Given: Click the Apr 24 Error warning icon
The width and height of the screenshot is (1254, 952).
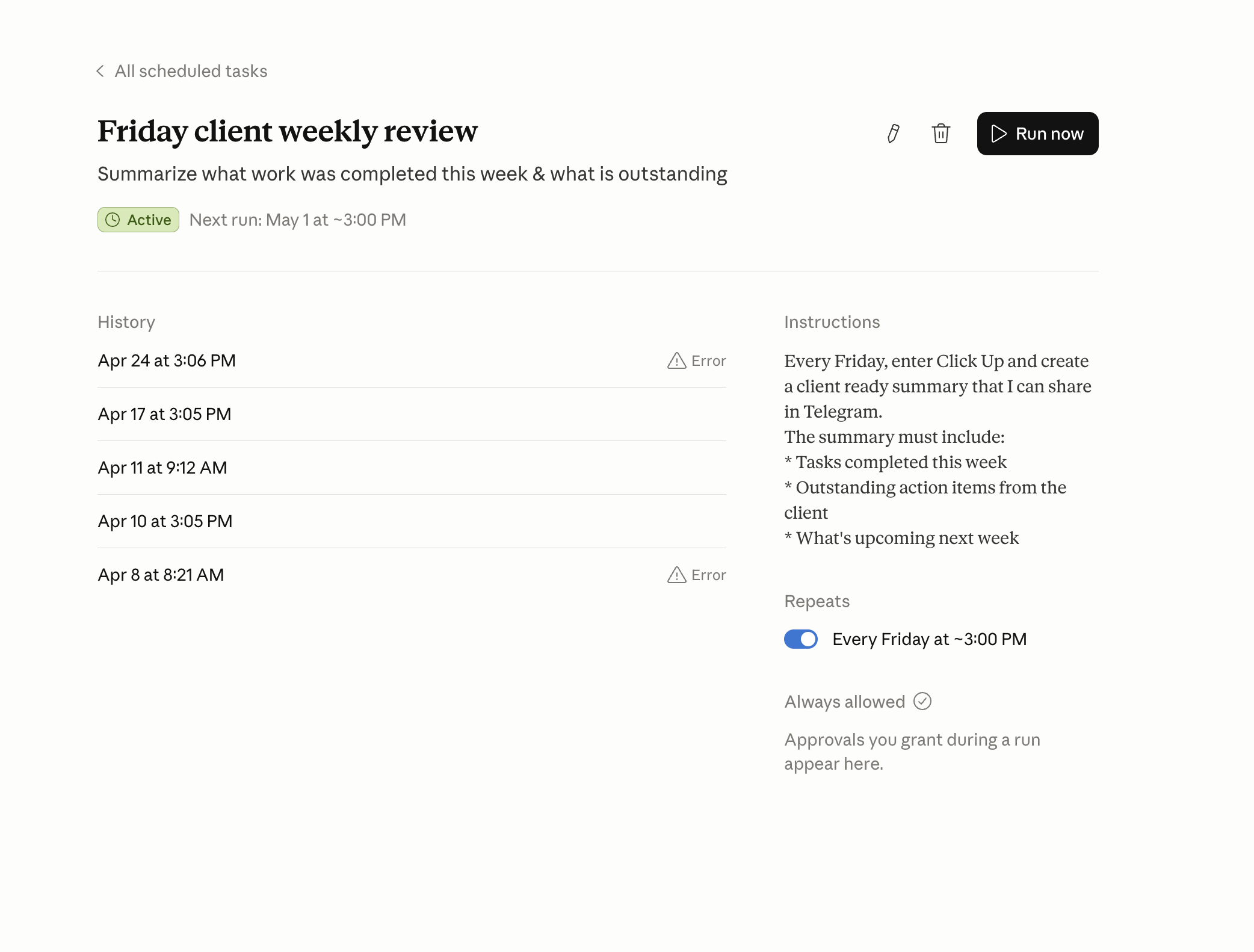Looking at the screenshot, I should click(x=677, y=360).
